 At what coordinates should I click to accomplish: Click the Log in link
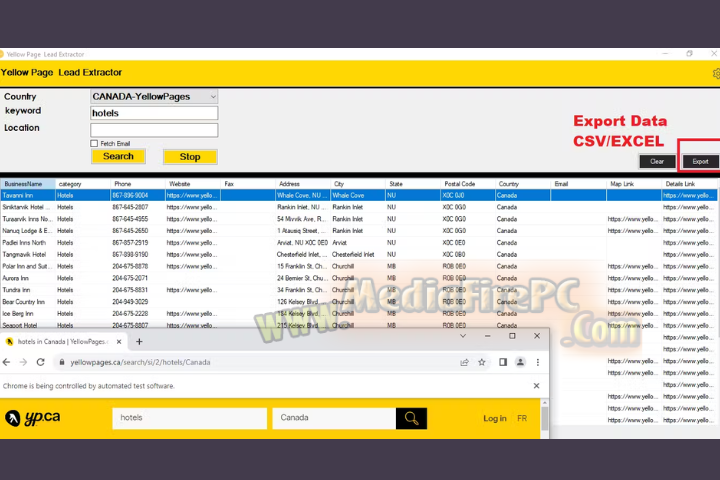click(x=495, y=418)
